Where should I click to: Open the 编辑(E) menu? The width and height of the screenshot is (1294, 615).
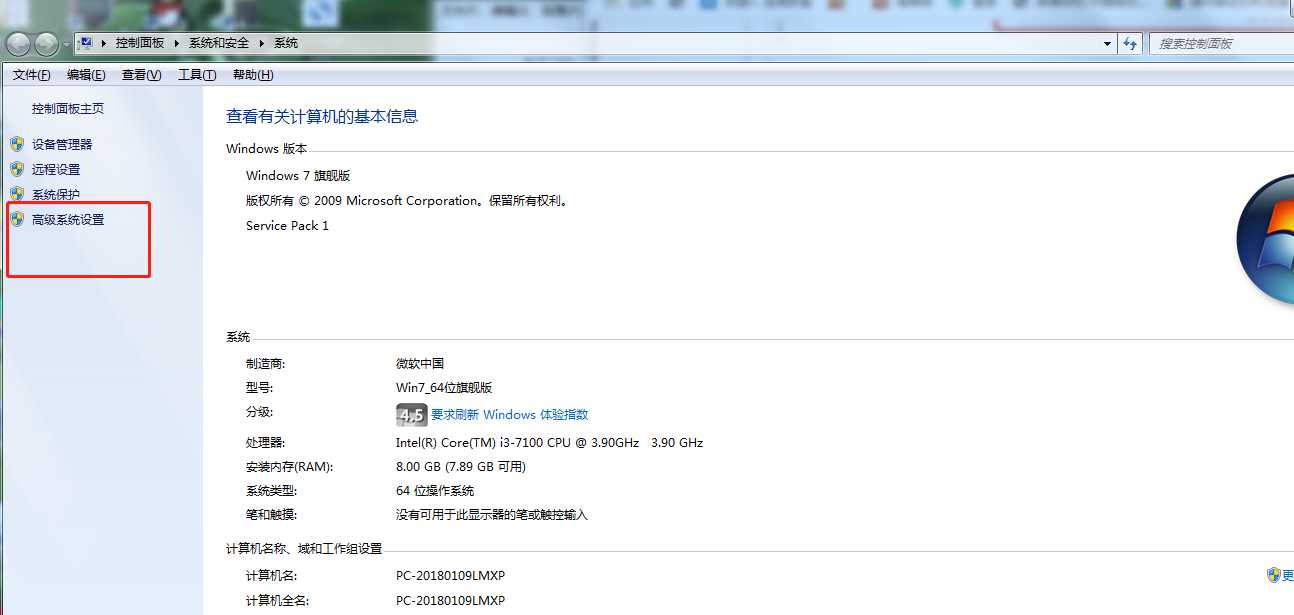(x=86, y=75)
